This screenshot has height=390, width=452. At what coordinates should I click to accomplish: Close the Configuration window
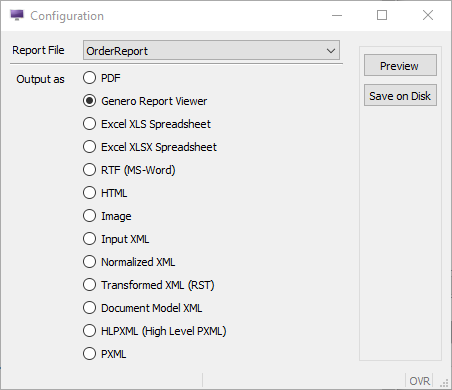(428, 15)
